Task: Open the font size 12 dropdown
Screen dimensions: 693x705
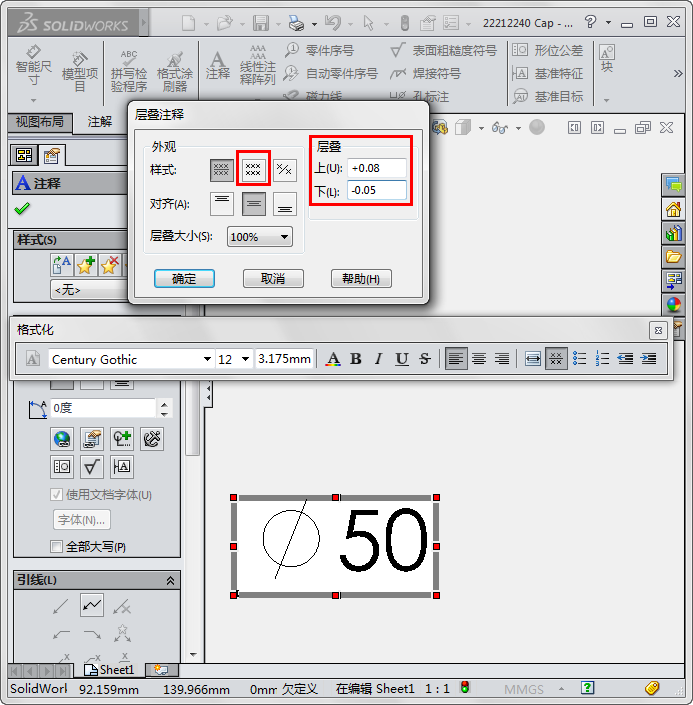Action: [245, 359]
